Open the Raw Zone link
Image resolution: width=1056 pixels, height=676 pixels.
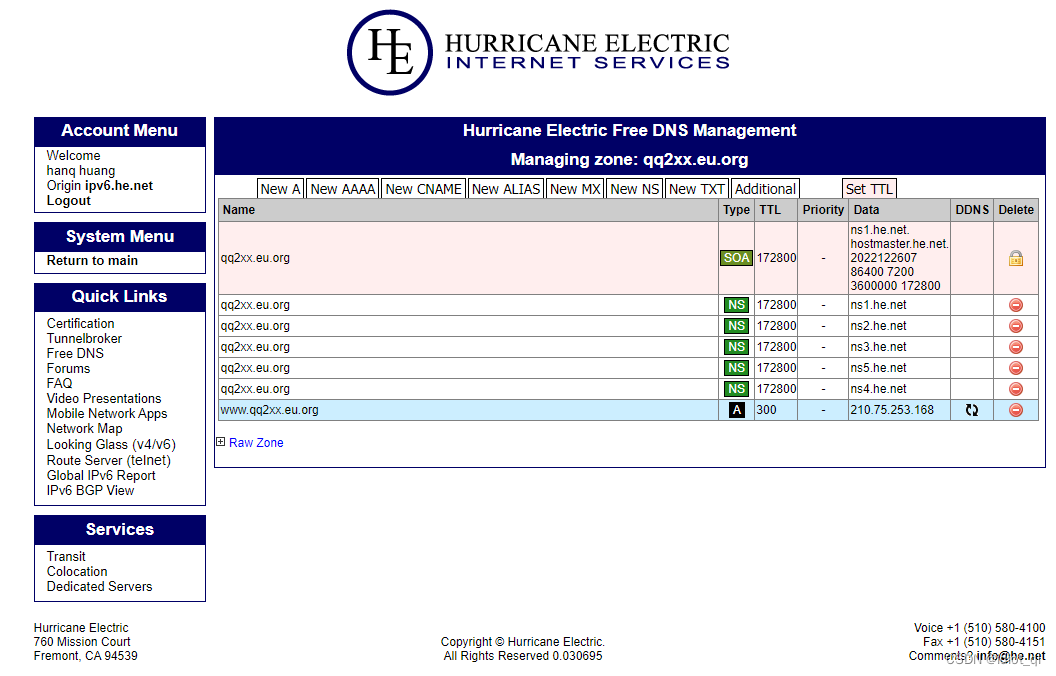pos(256,442)
